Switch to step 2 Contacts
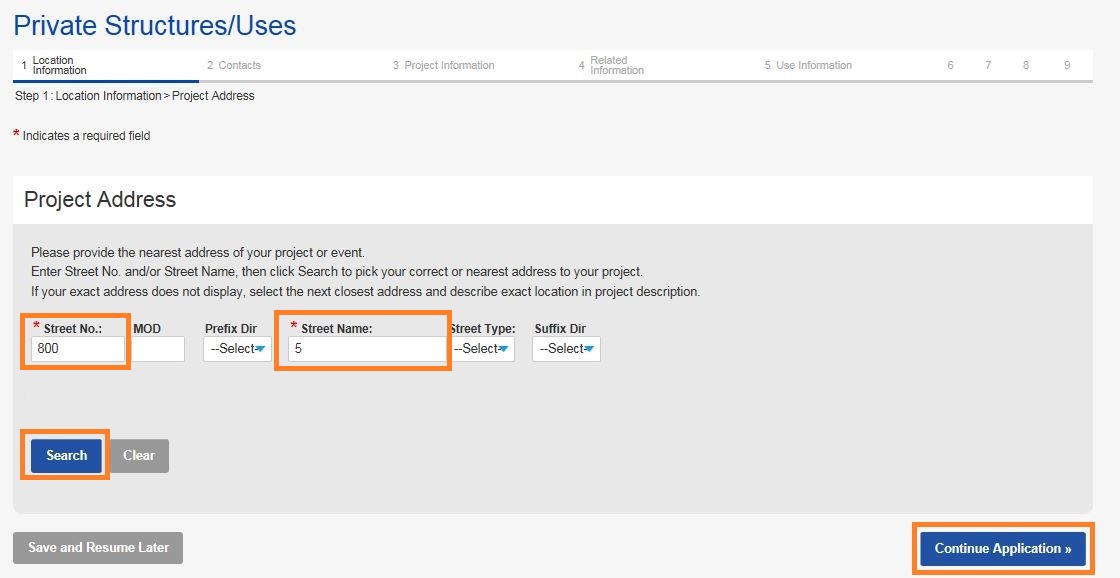This screenshot has height=578, width=1120. 234,66
